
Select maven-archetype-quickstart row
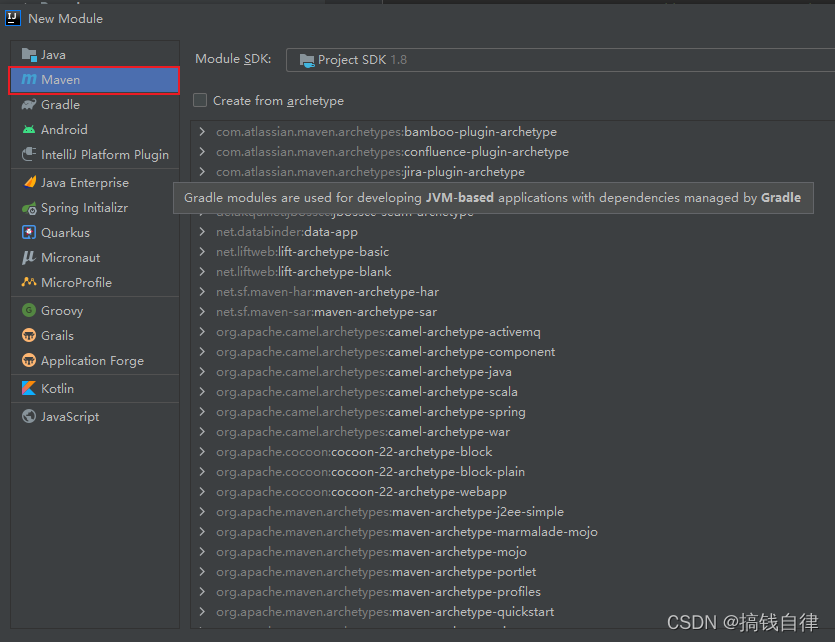[512, 612]
